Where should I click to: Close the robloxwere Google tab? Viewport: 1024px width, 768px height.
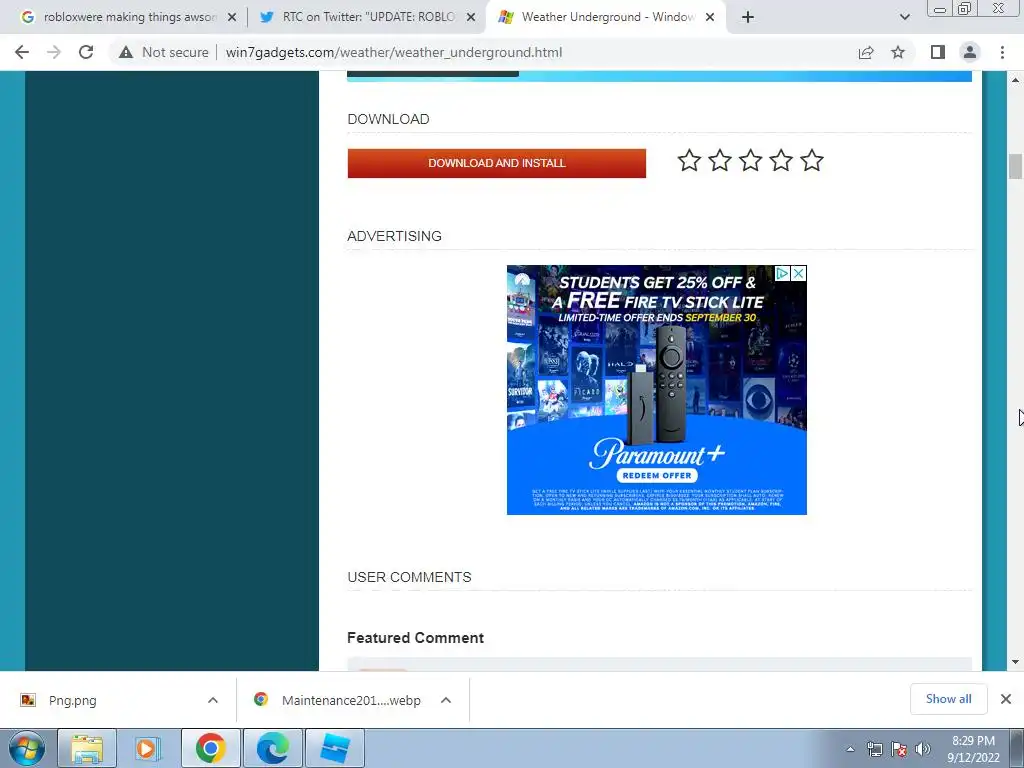(x=232, y=18)
